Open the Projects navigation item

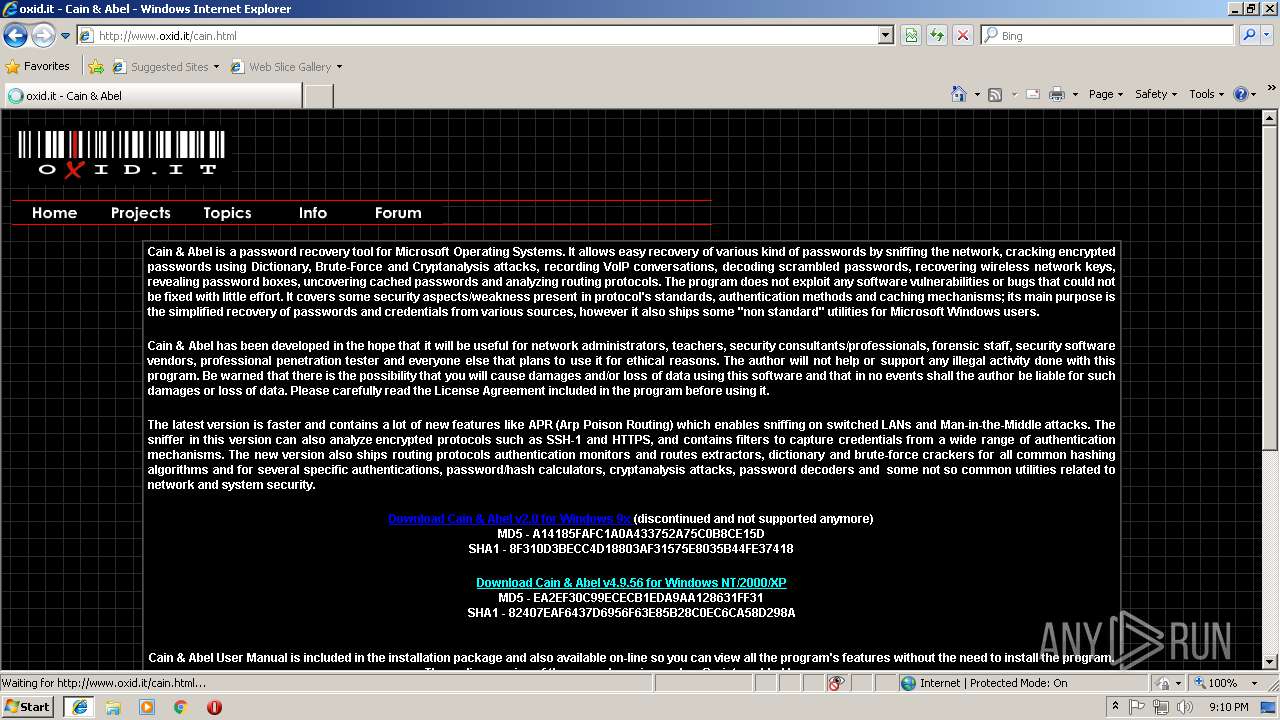[141, 213]
